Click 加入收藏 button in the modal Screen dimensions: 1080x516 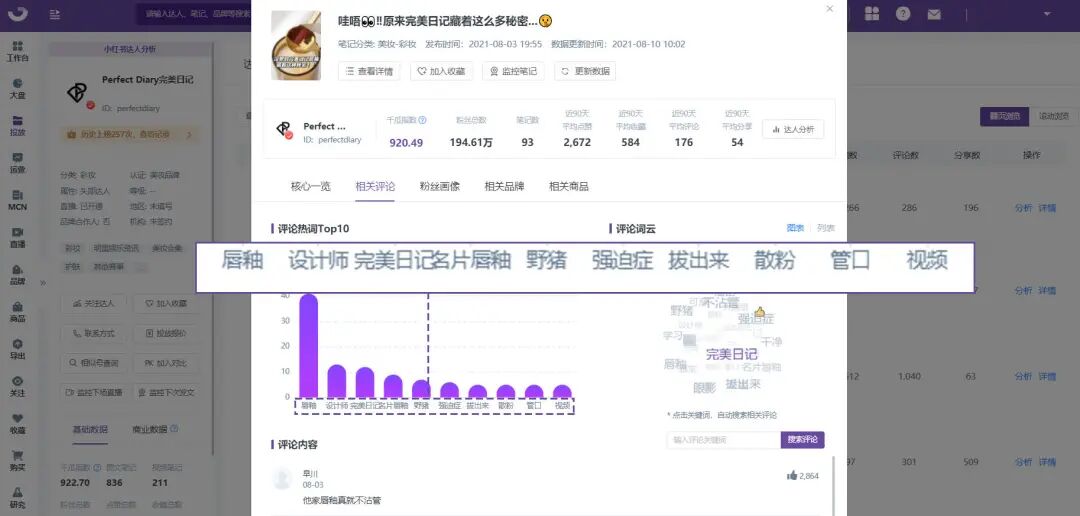[442, 71]
